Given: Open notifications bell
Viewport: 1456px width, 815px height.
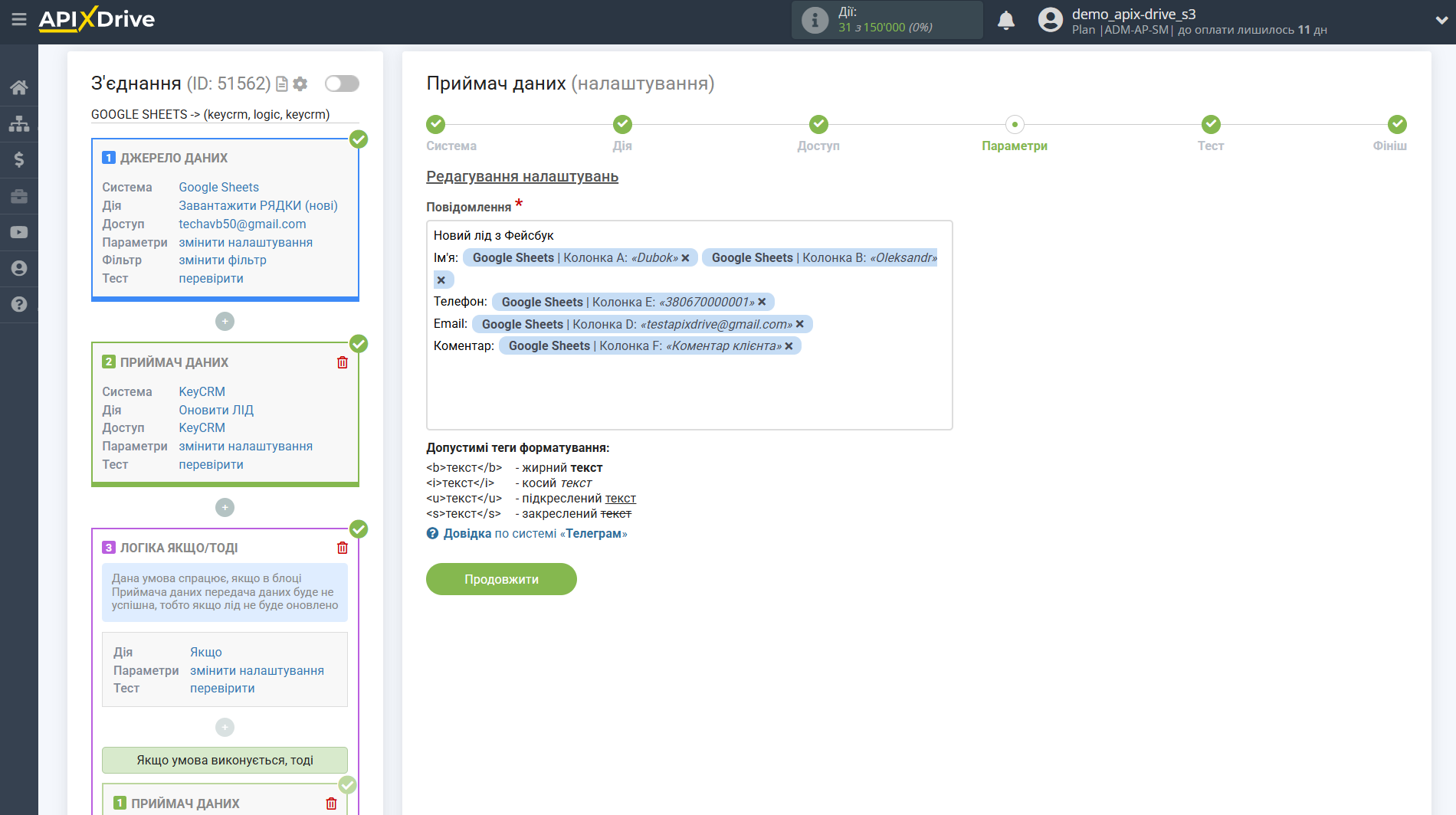Looking at the screenshot, I should [1006, 20].
